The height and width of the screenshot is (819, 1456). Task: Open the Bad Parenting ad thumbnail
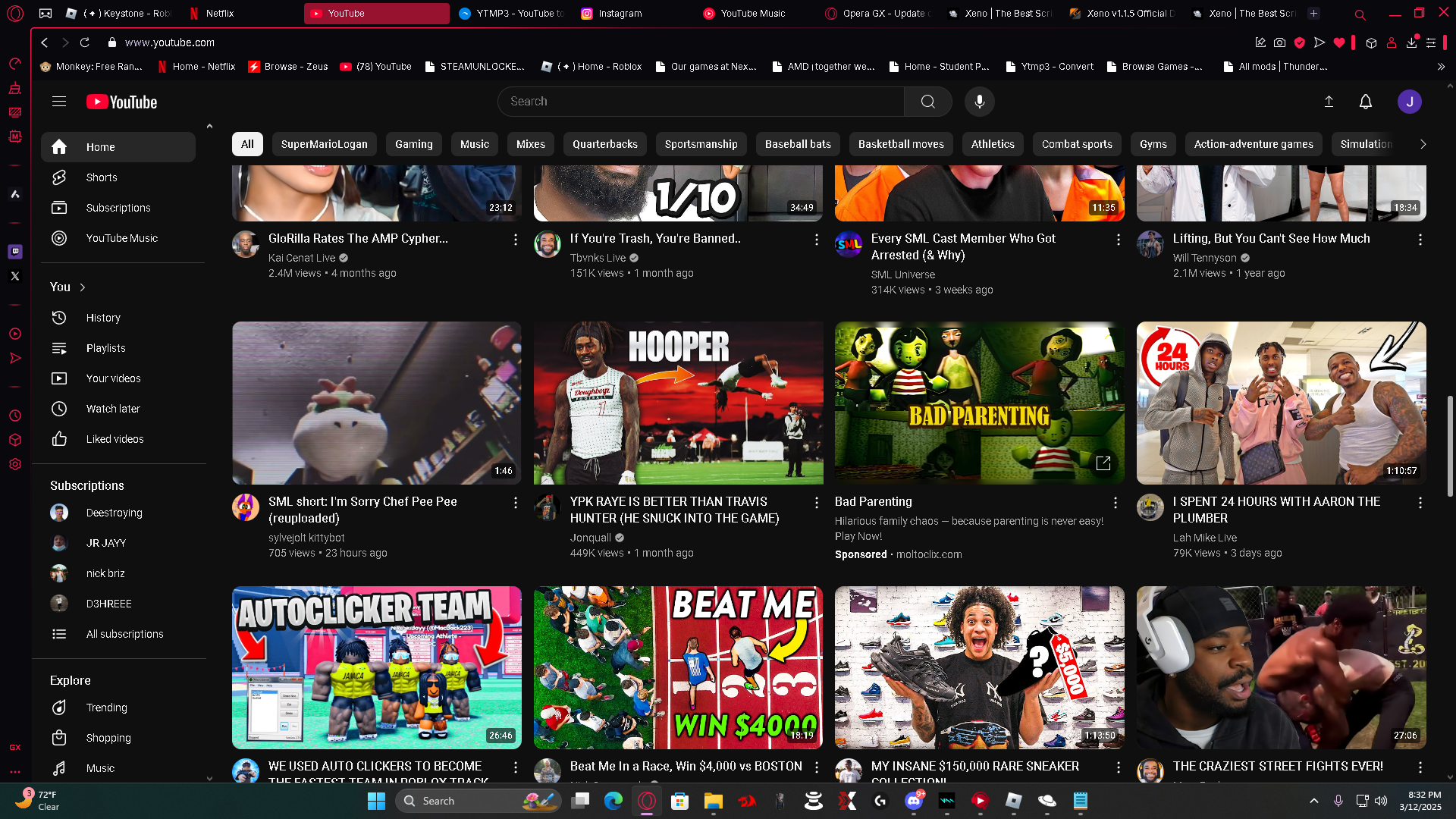pos(980,403)
